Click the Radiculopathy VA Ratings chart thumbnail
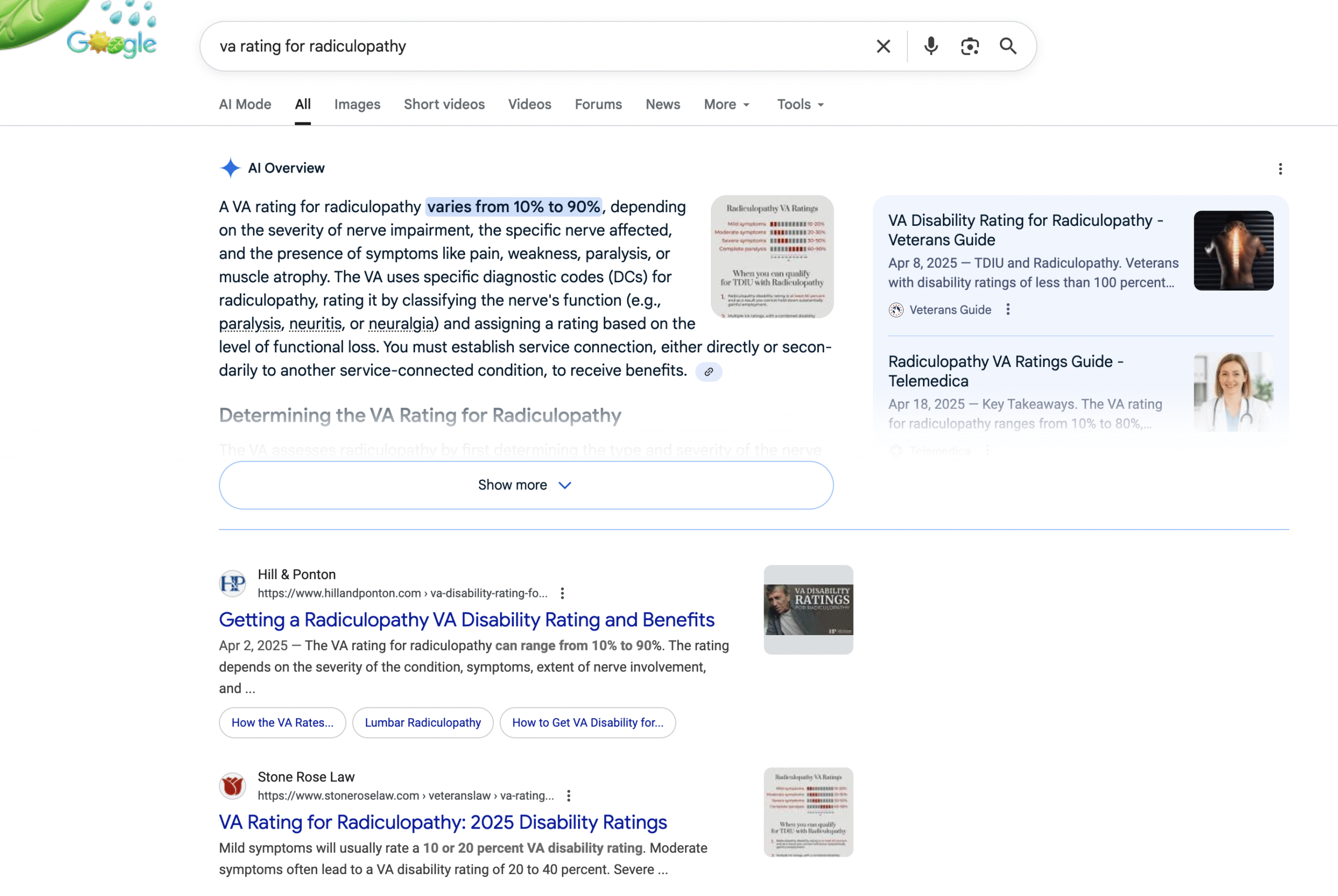The height and width of the screenshot is (896, 1338). pos(771,257)
